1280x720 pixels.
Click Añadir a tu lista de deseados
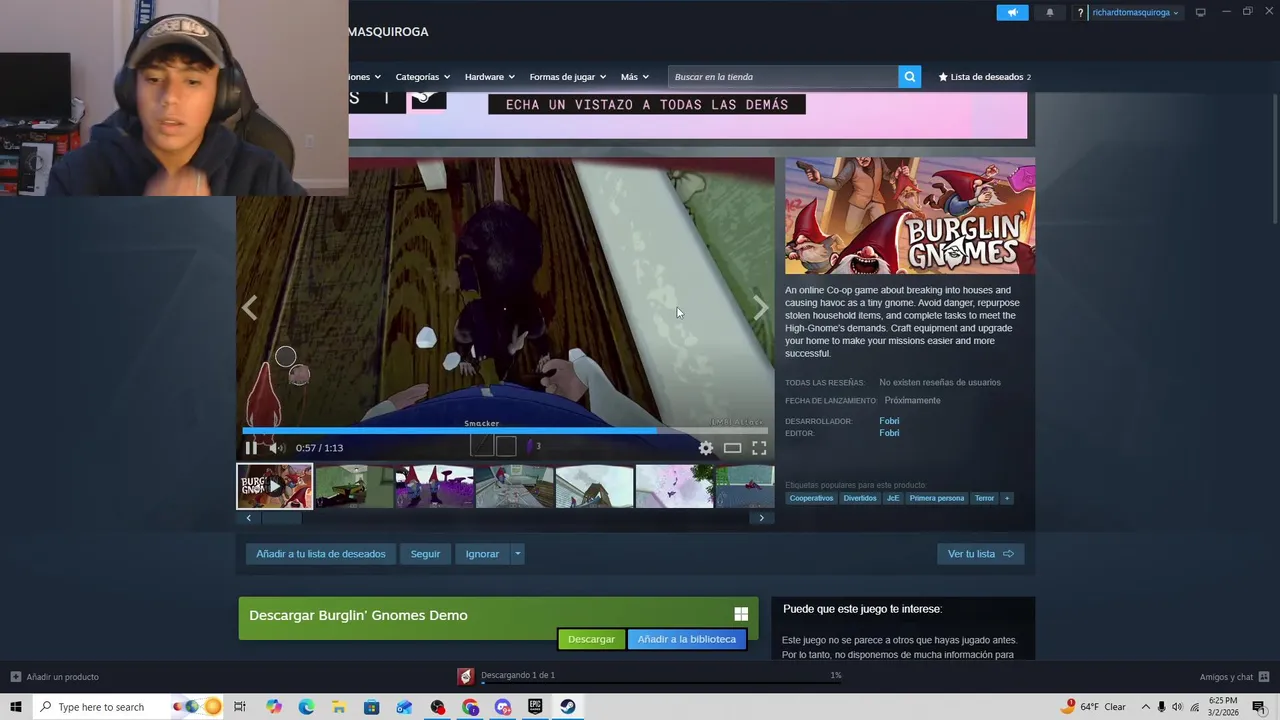[x=321, y=554]
